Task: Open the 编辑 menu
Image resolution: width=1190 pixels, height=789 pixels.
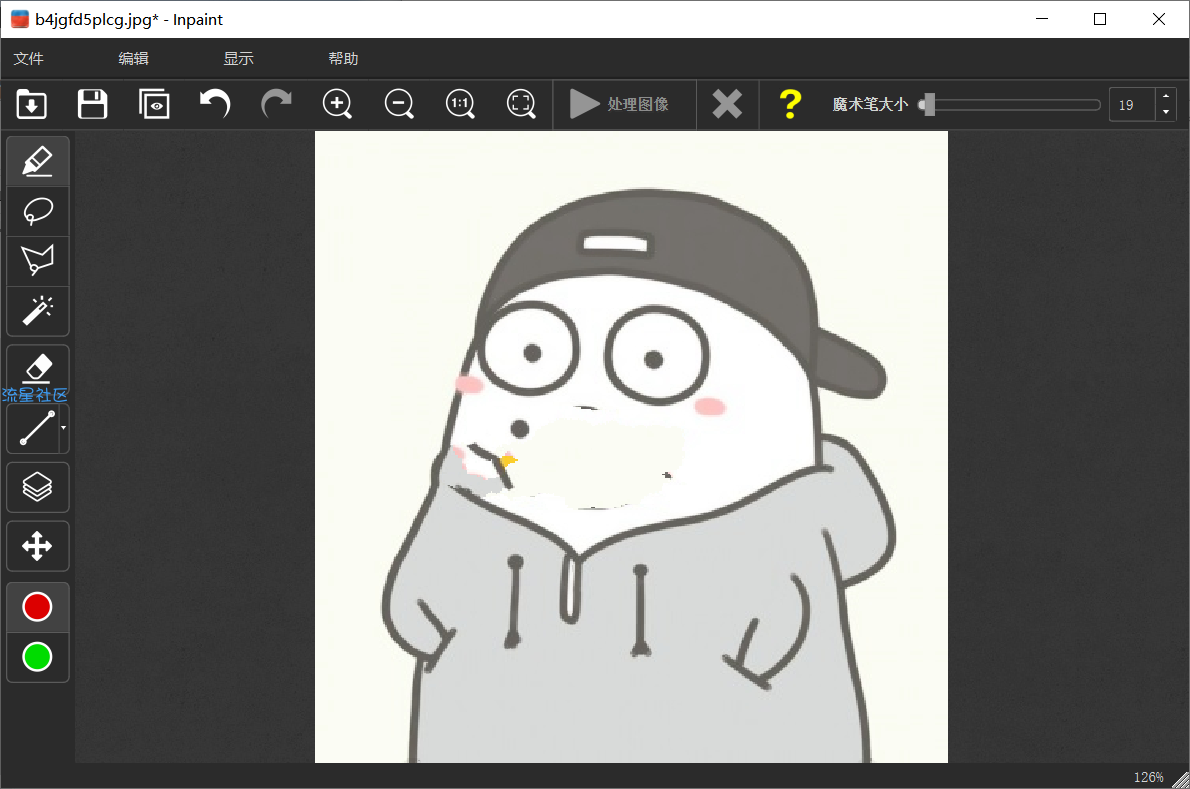Action: (134, 58)
